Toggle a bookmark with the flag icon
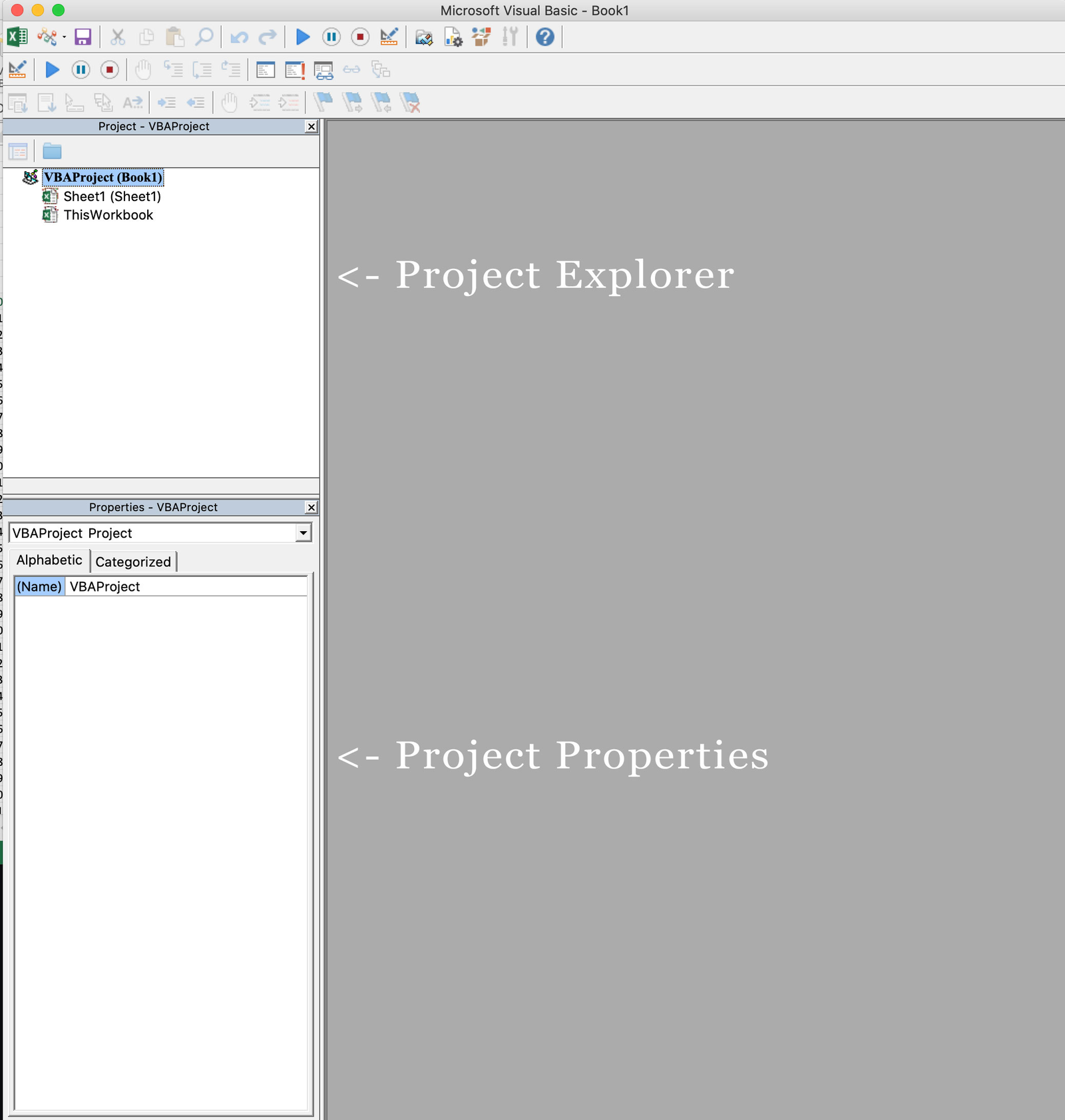This screenshot has width=1065, height=1120. (322, 102)
